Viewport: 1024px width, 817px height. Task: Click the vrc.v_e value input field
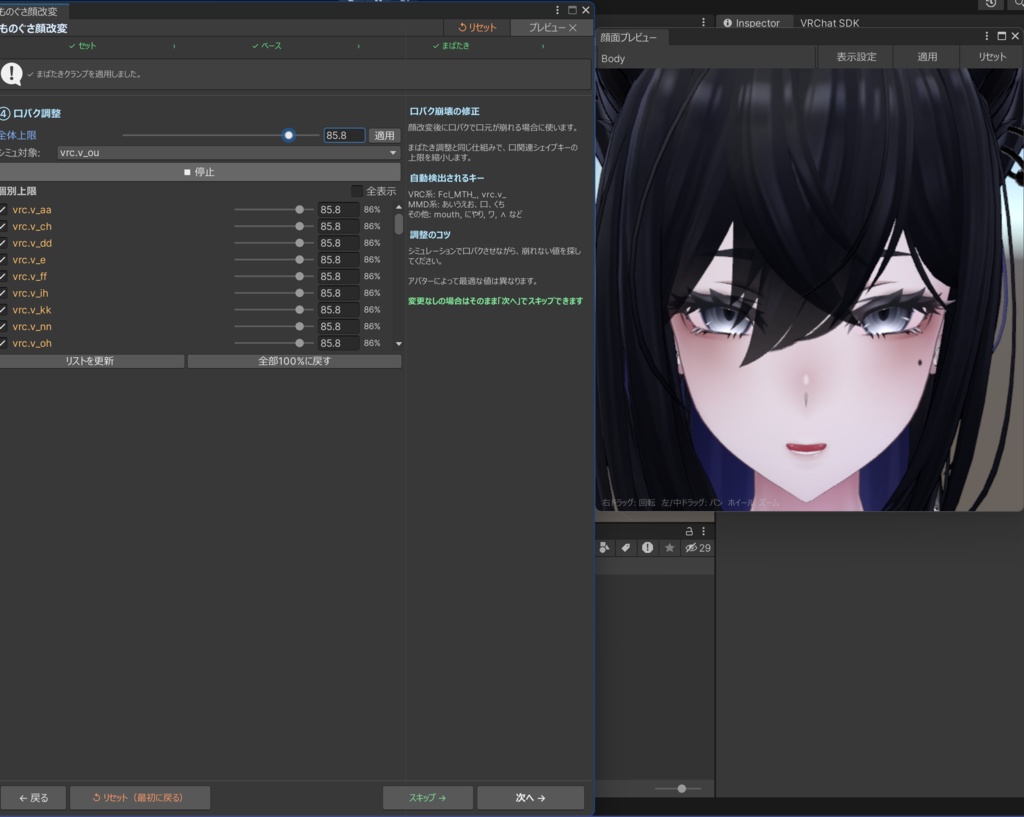tap(338, 260)
